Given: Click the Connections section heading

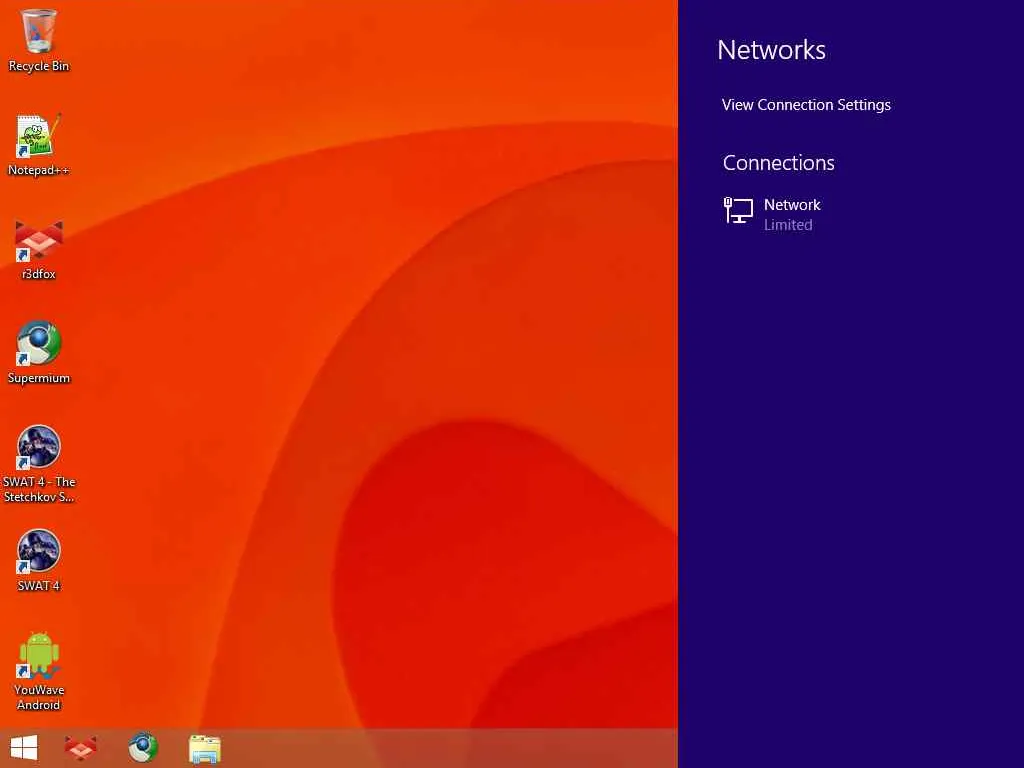Looking at the screenshot, I should tap(778, 163).
